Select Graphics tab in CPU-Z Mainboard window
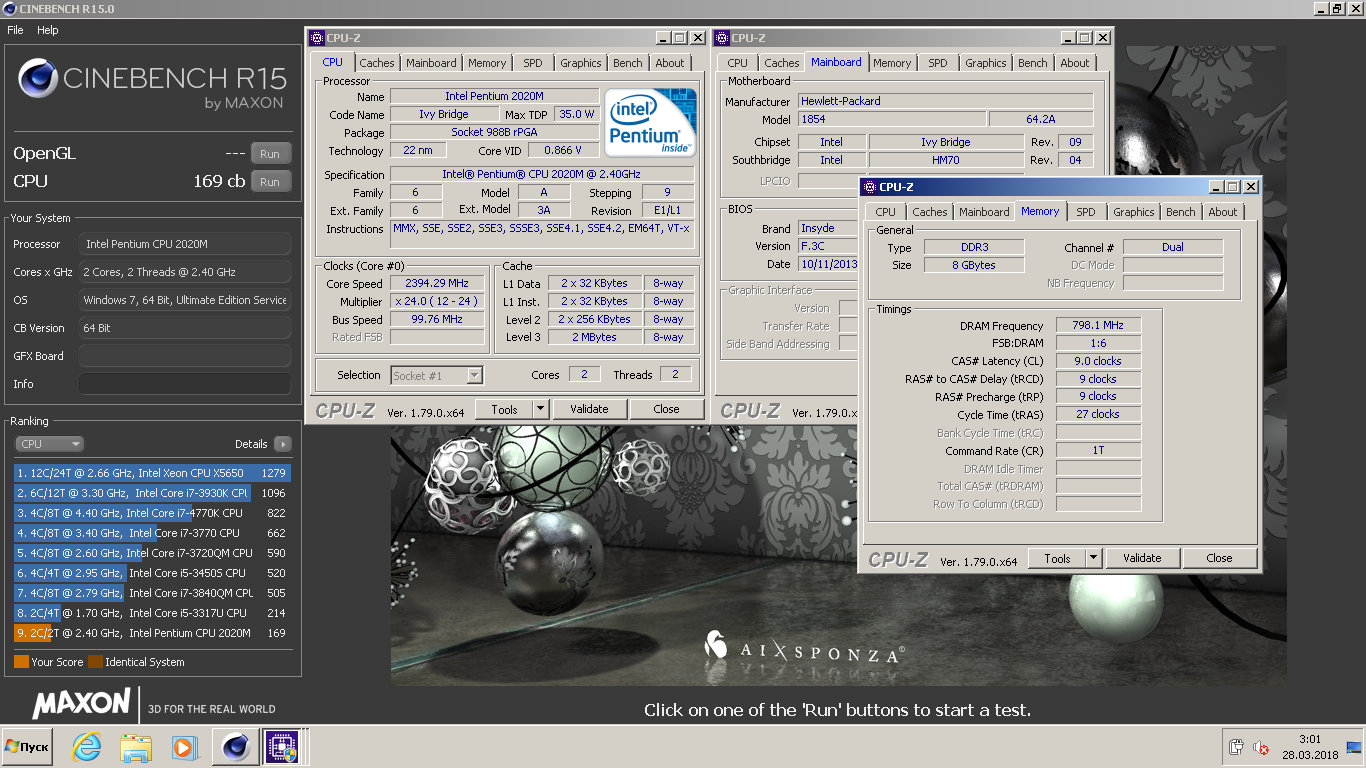 coord(986,63)
